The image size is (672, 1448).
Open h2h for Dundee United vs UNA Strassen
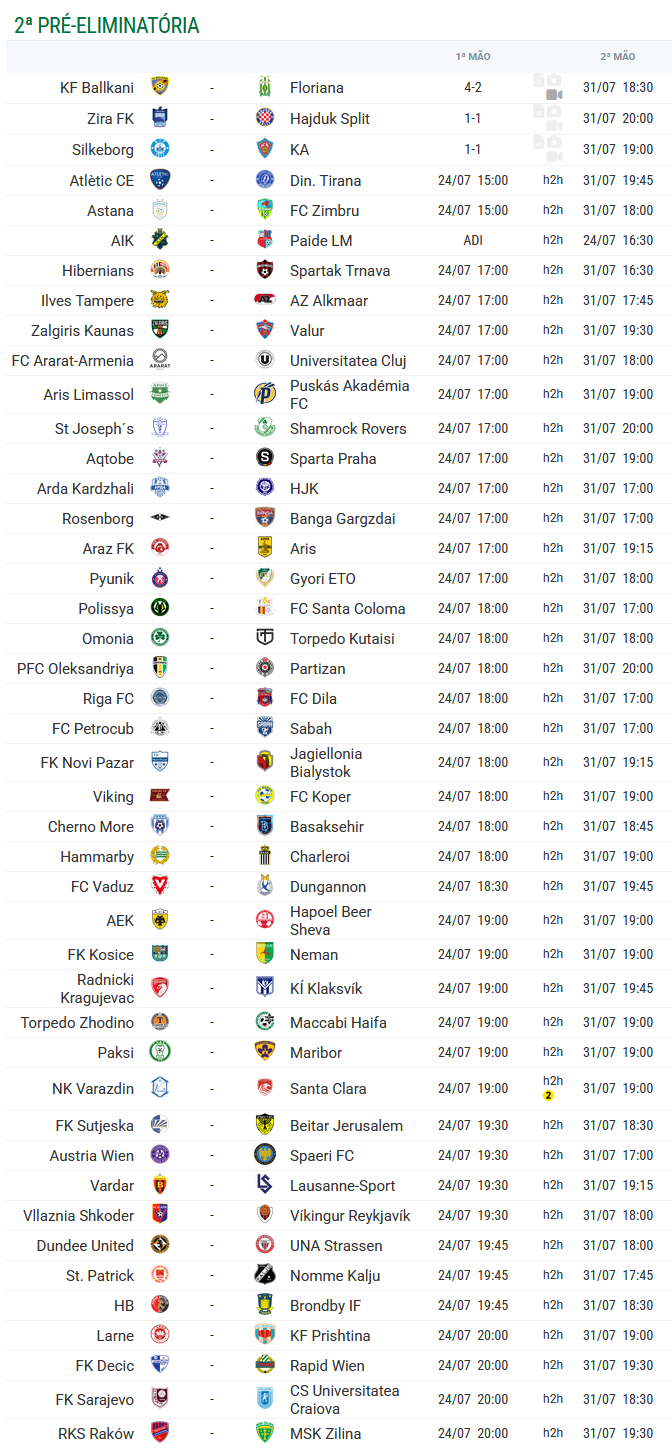(x=553, y=1245)
